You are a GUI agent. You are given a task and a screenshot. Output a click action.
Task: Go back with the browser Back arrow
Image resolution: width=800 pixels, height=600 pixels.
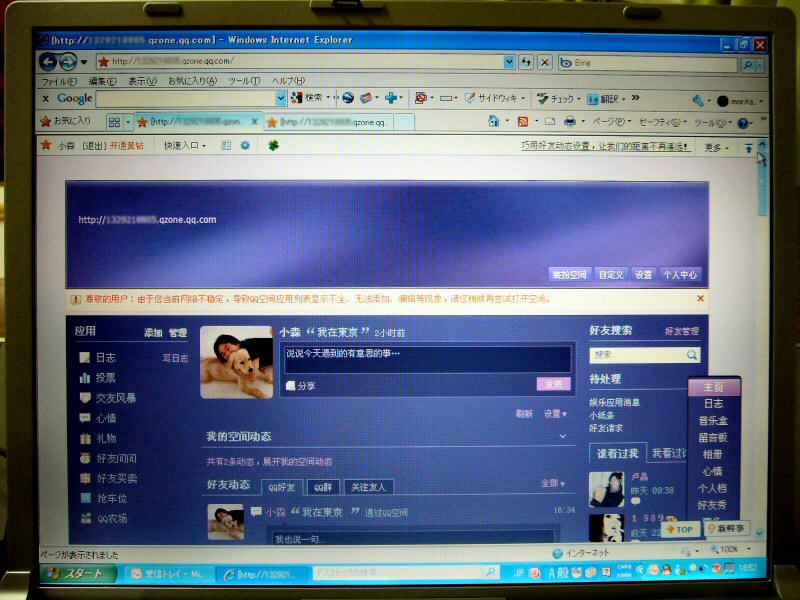49,62
